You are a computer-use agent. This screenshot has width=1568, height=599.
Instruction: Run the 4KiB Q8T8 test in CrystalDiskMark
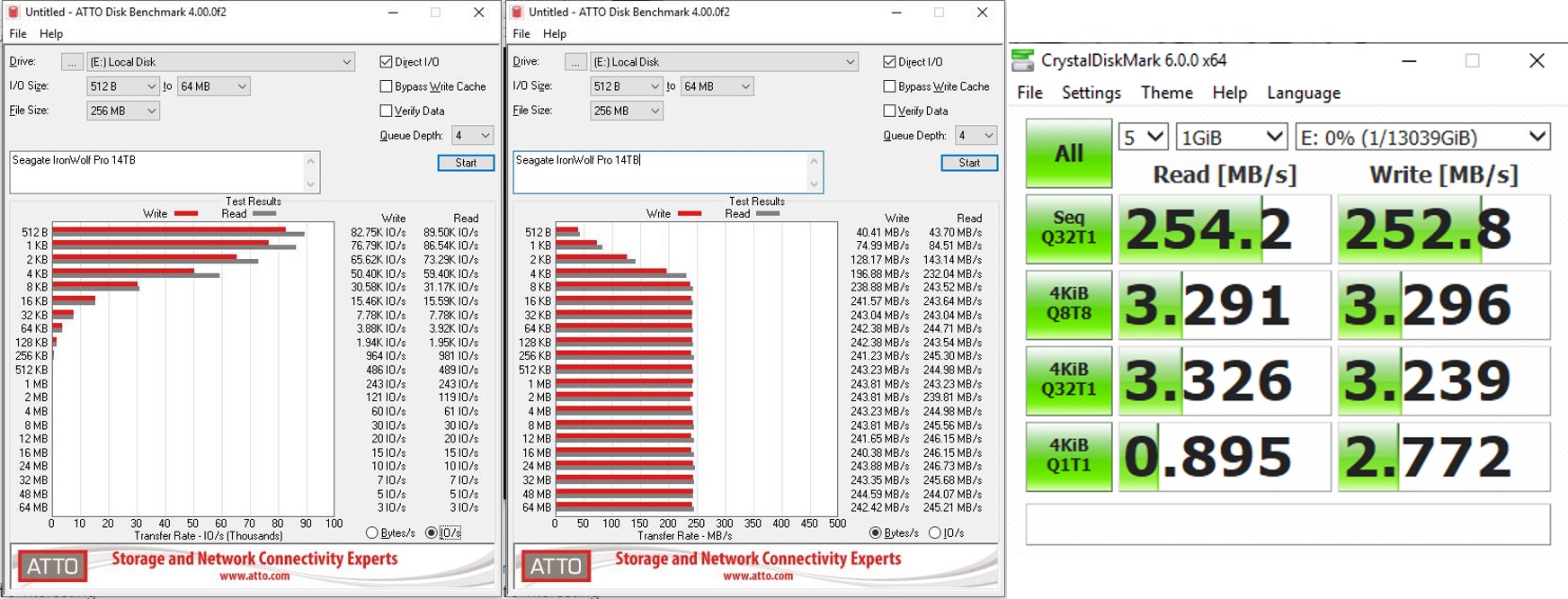pos(1069,304)
